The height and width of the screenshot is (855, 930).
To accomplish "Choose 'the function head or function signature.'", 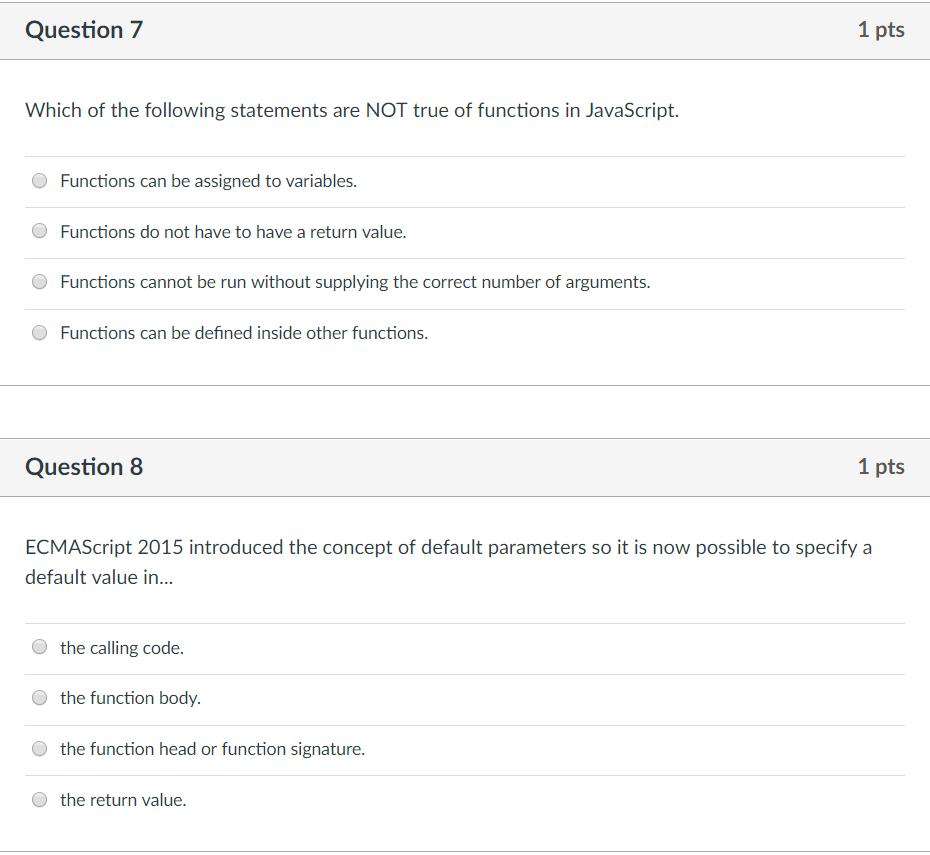I will tap(39, 748).
